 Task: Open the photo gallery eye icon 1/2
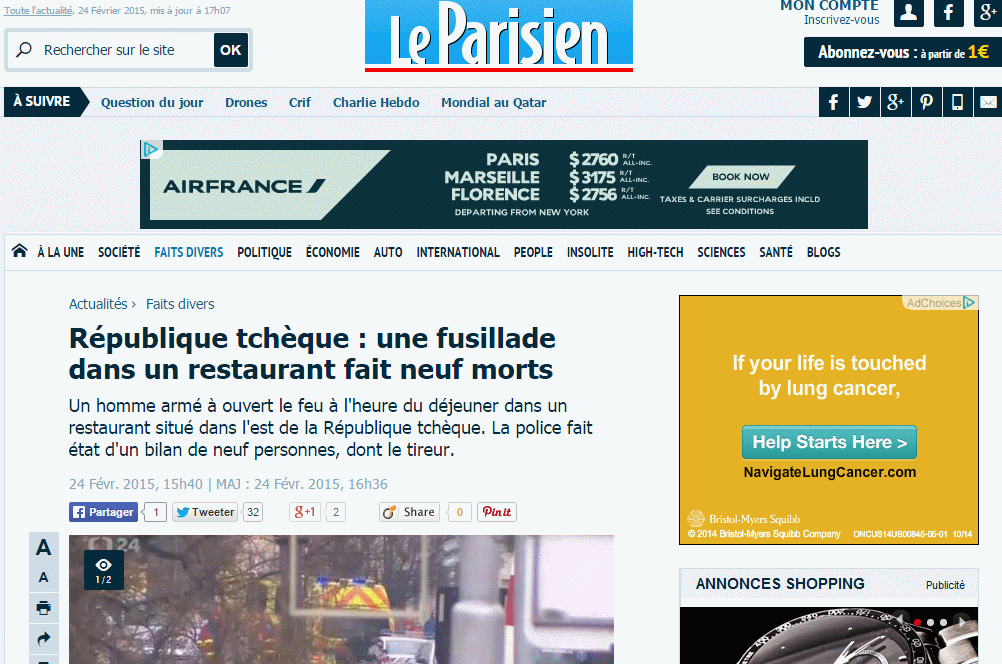104,570
